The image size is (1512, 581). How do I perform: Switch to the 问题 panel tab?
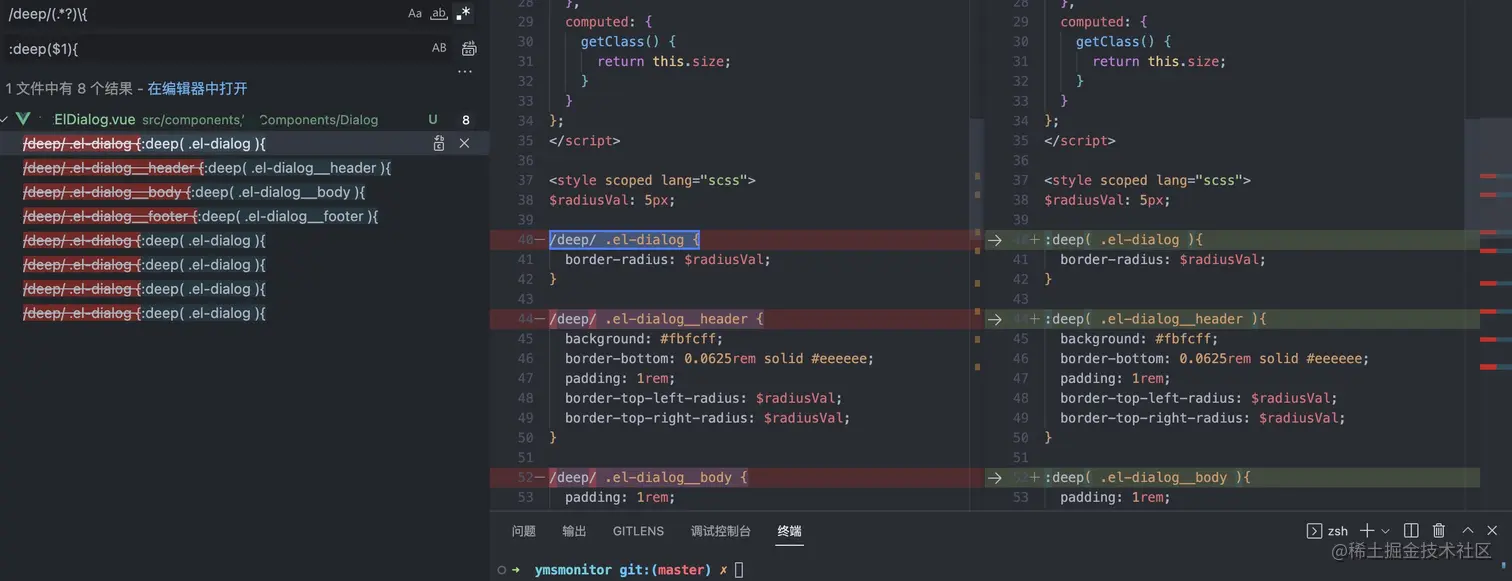(524, 531)
